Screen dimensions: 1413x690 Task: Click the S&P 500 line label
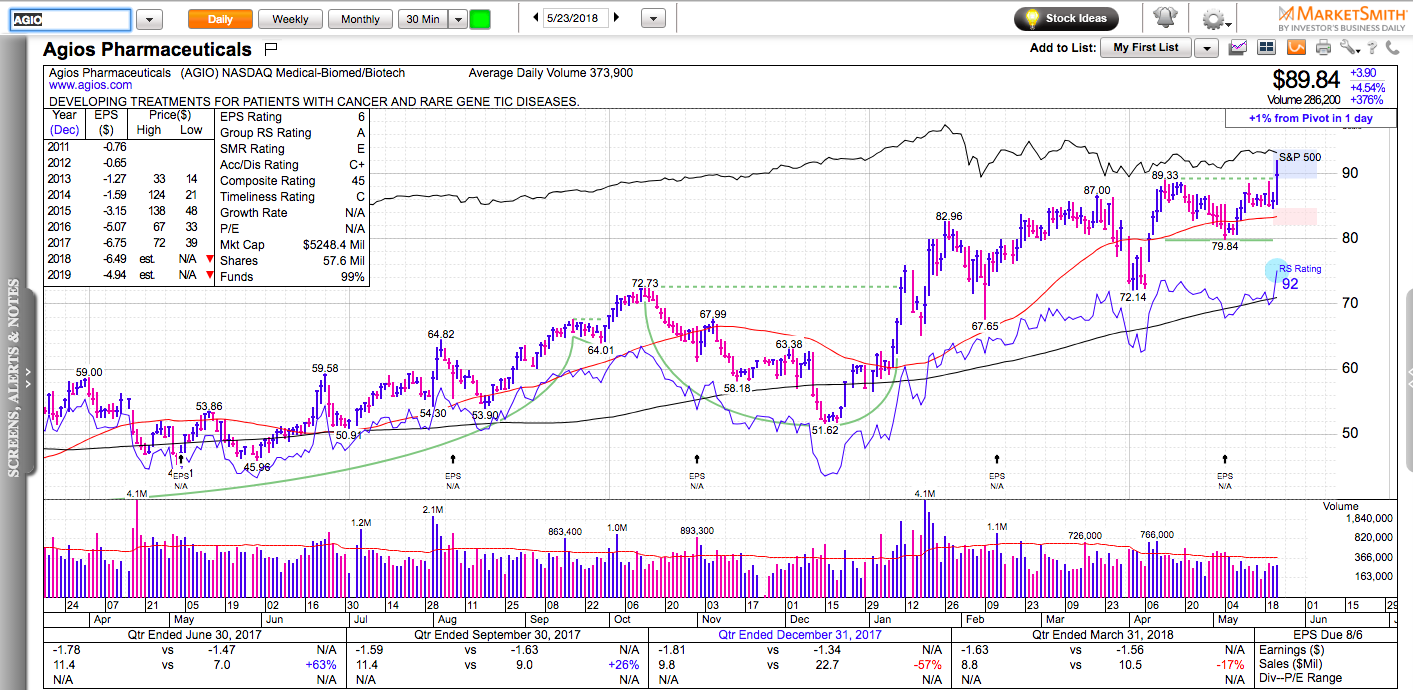coord(1300,157)
